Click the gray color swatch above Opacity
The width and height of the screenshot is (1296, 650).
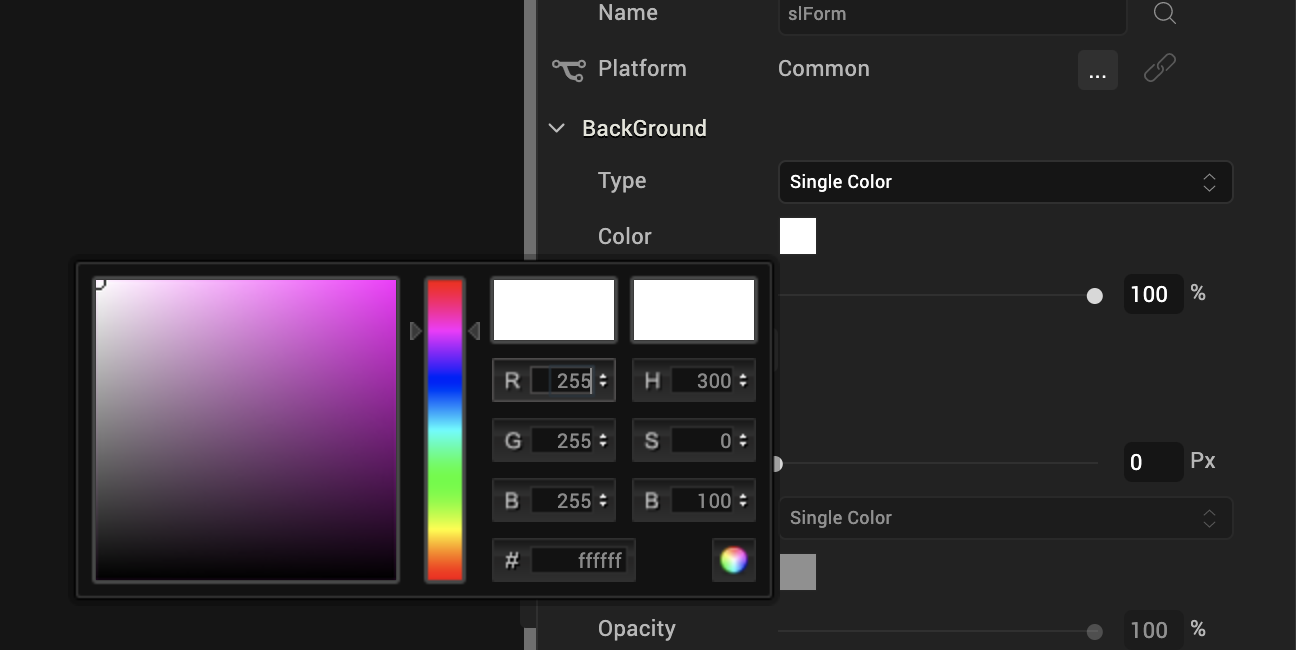click(798, 572)
